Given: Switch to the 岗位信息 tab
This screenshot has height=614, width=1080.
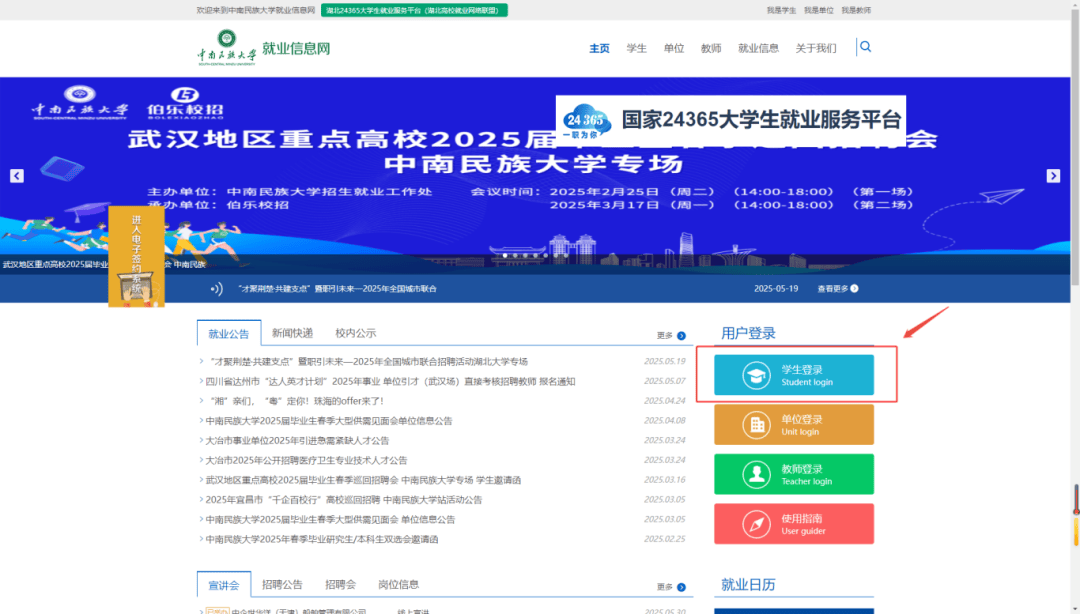Looking at the screenshot, I should (x=399, y=584).
